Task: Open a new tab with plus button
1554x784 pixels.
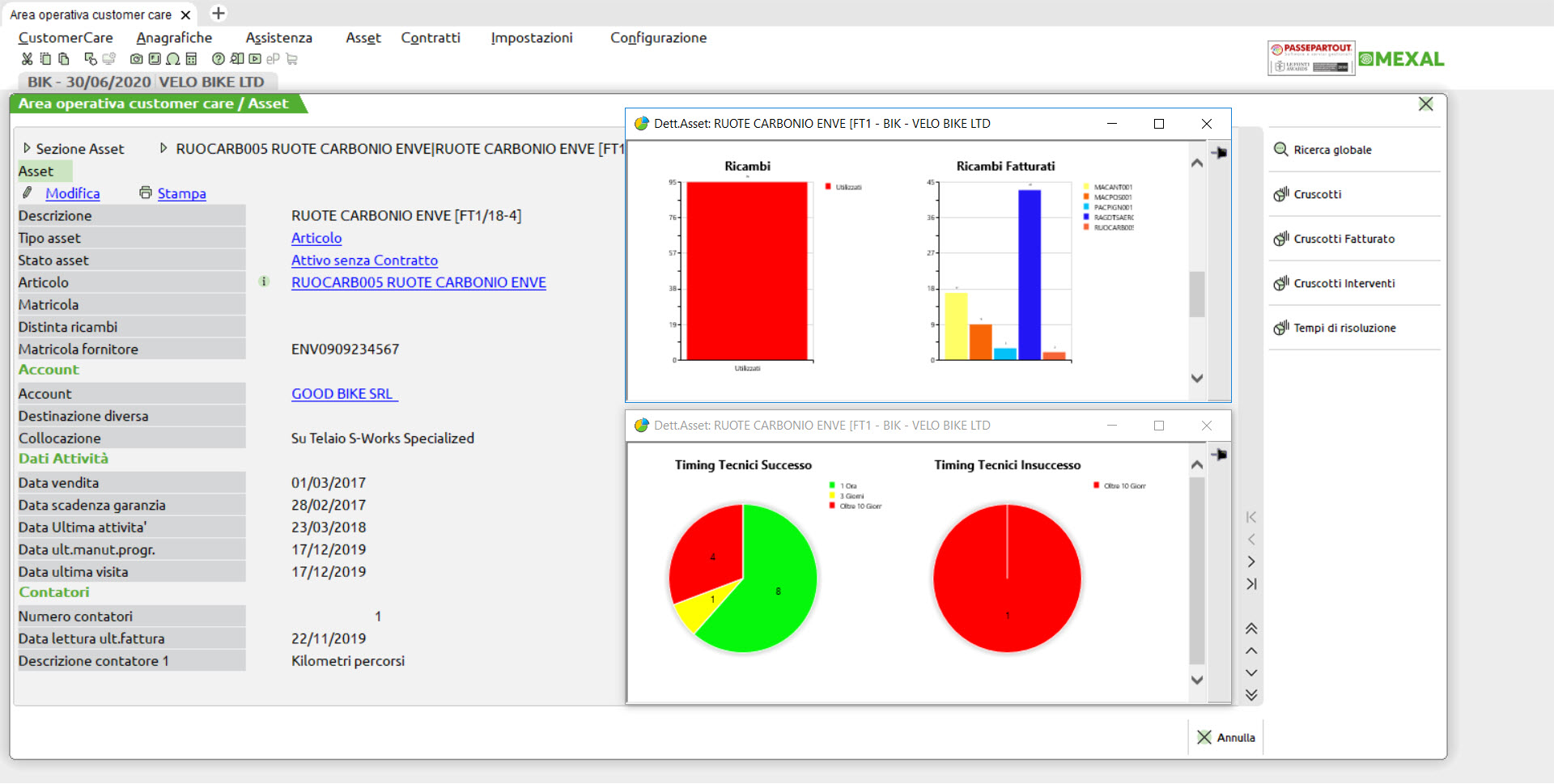Action: tap(219, 14)
